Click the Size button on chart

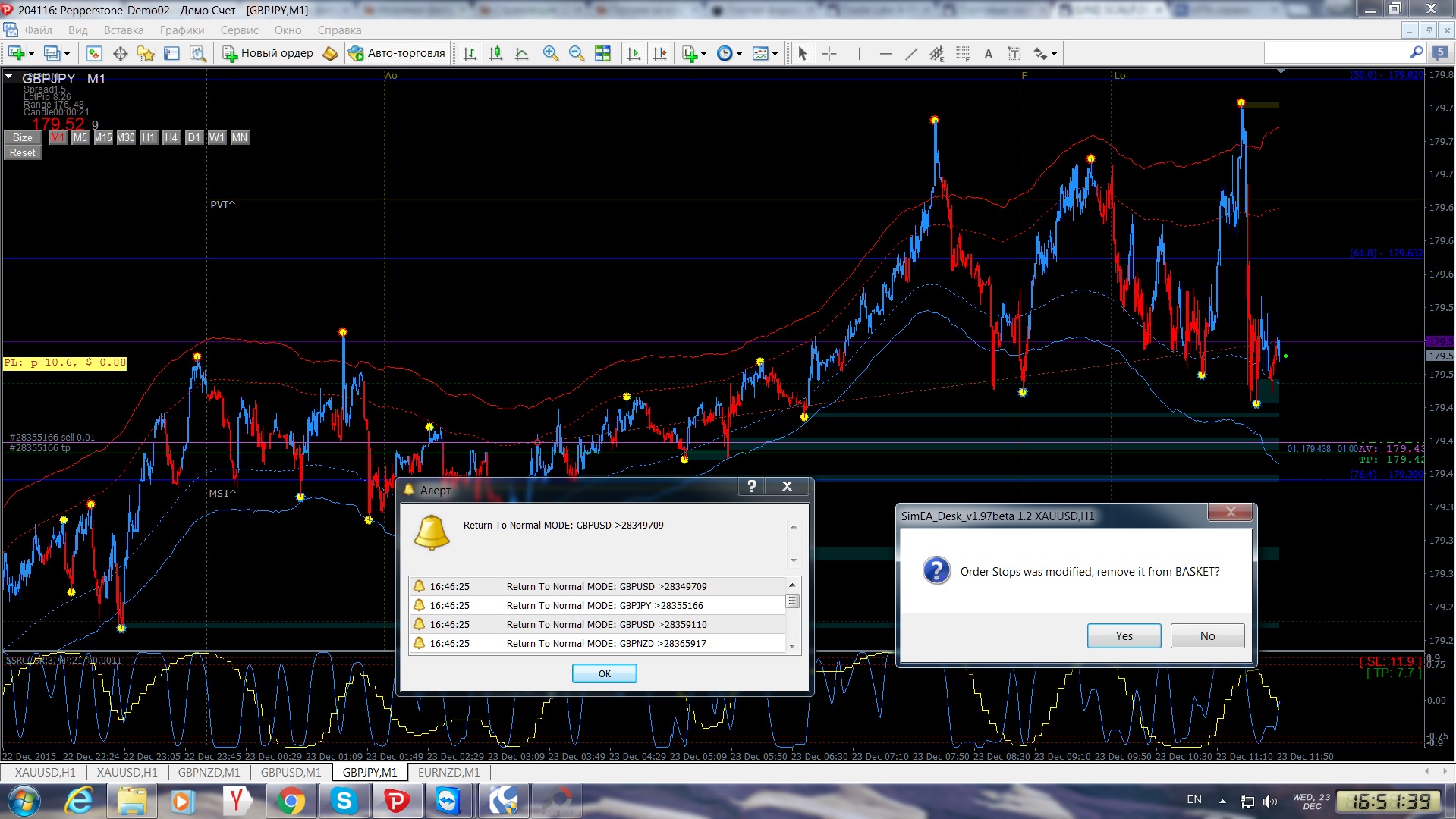(x=23, y=137)
